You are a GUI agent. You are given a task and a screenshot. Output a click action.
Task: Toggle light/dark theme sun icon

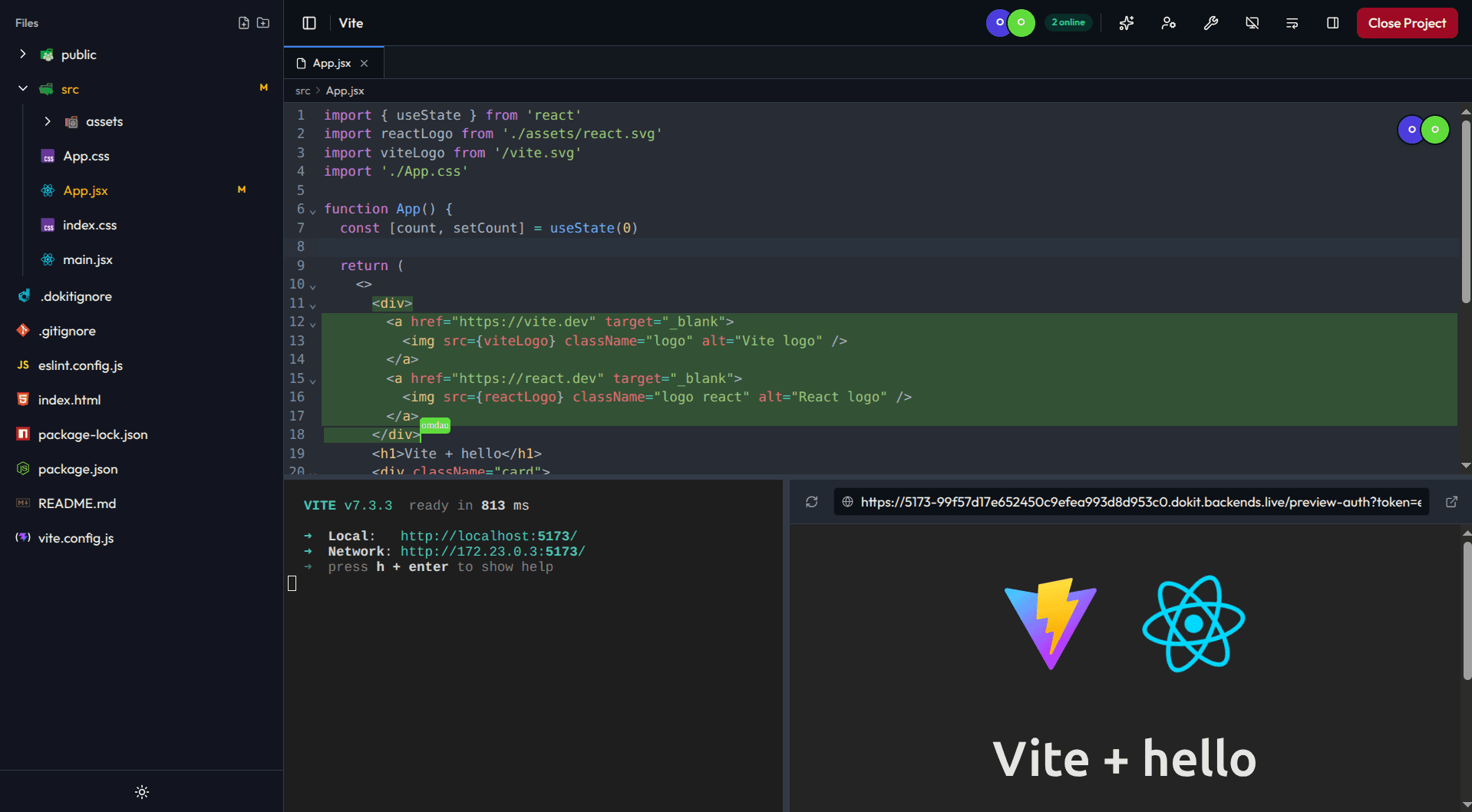coord(142,792)
